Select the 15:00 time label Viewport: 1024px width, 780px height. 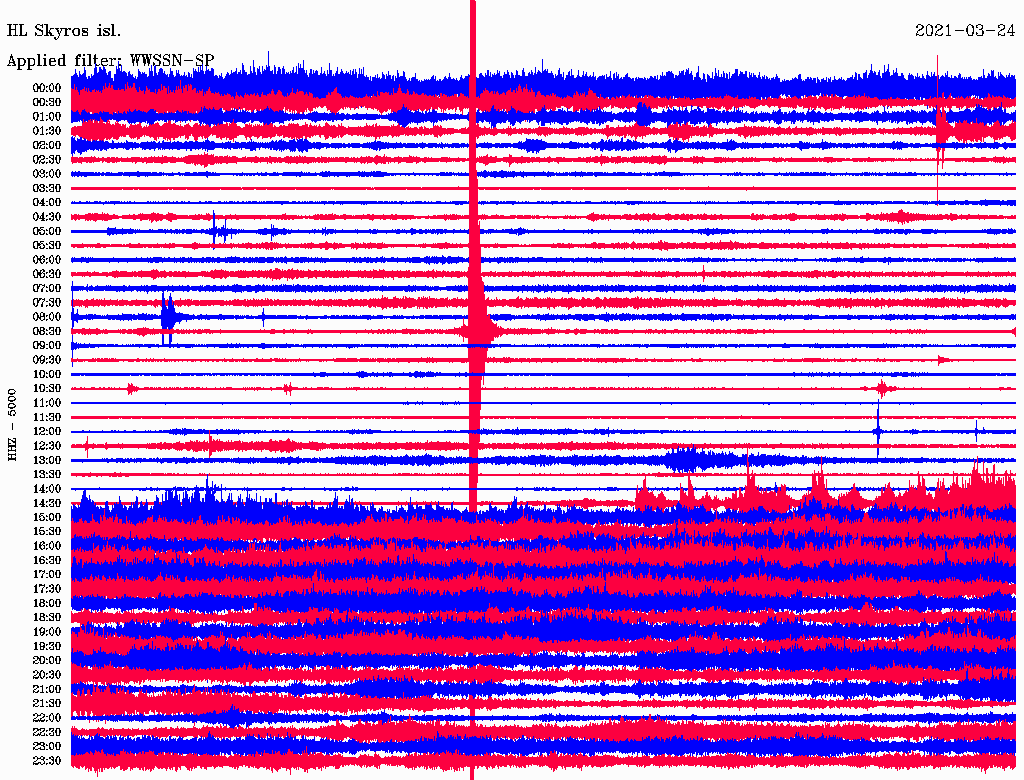(x=47, y=517)
